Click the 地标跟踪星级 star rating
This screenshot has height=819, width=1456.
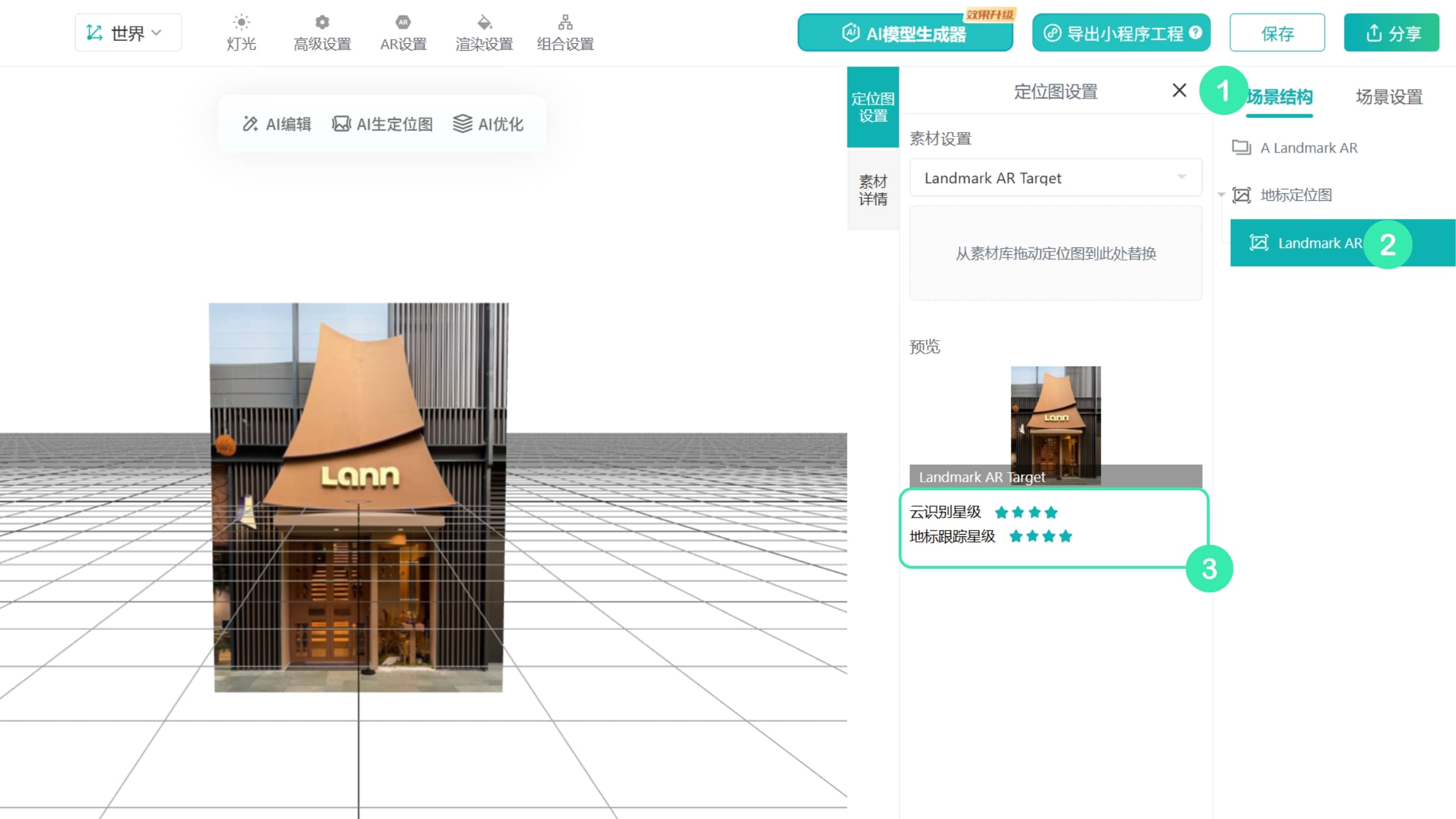[x=1040, y=536]
